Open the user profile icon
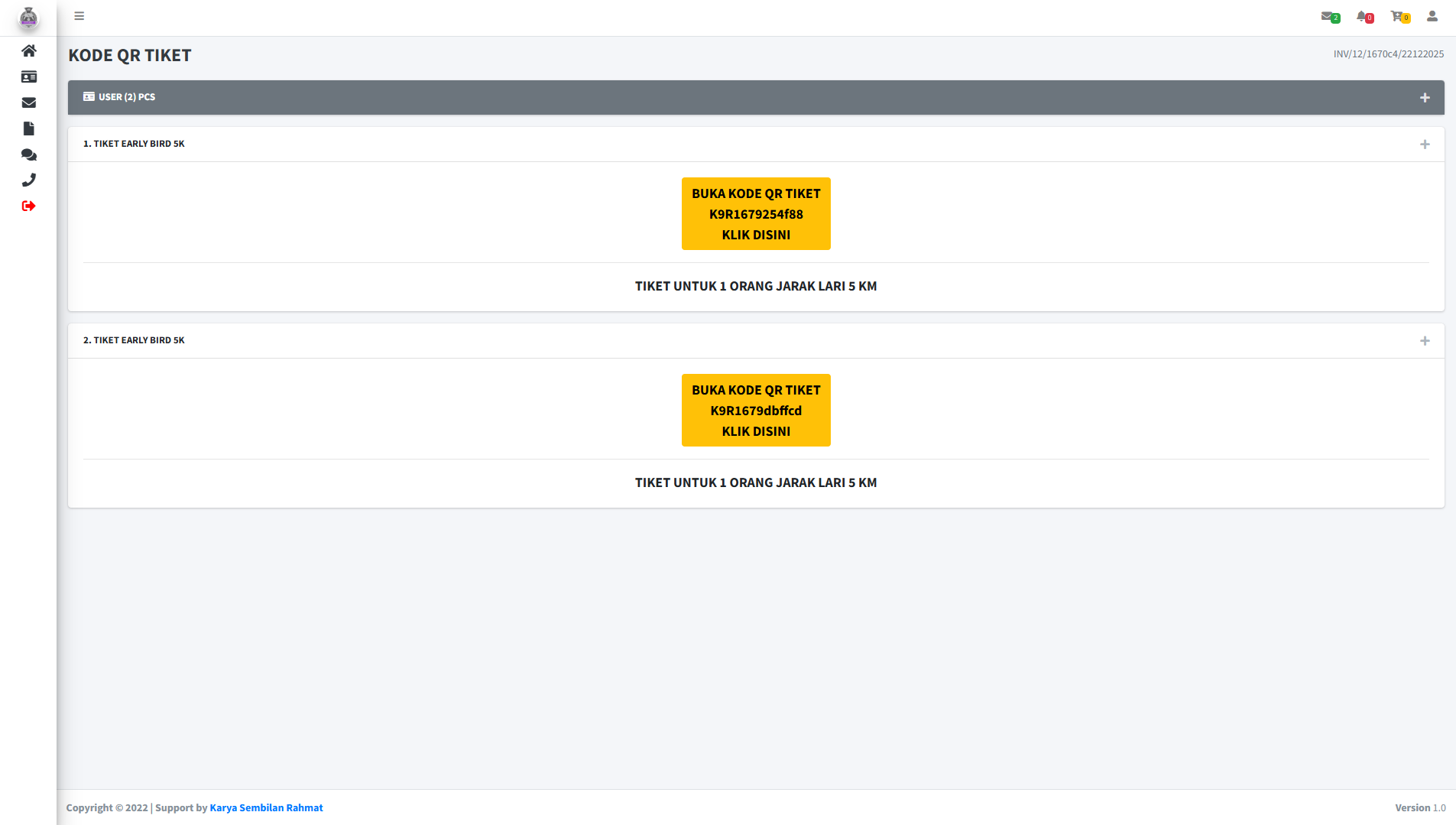The height and width of the screenshot is (825, 1456). tap(1432, 16)
